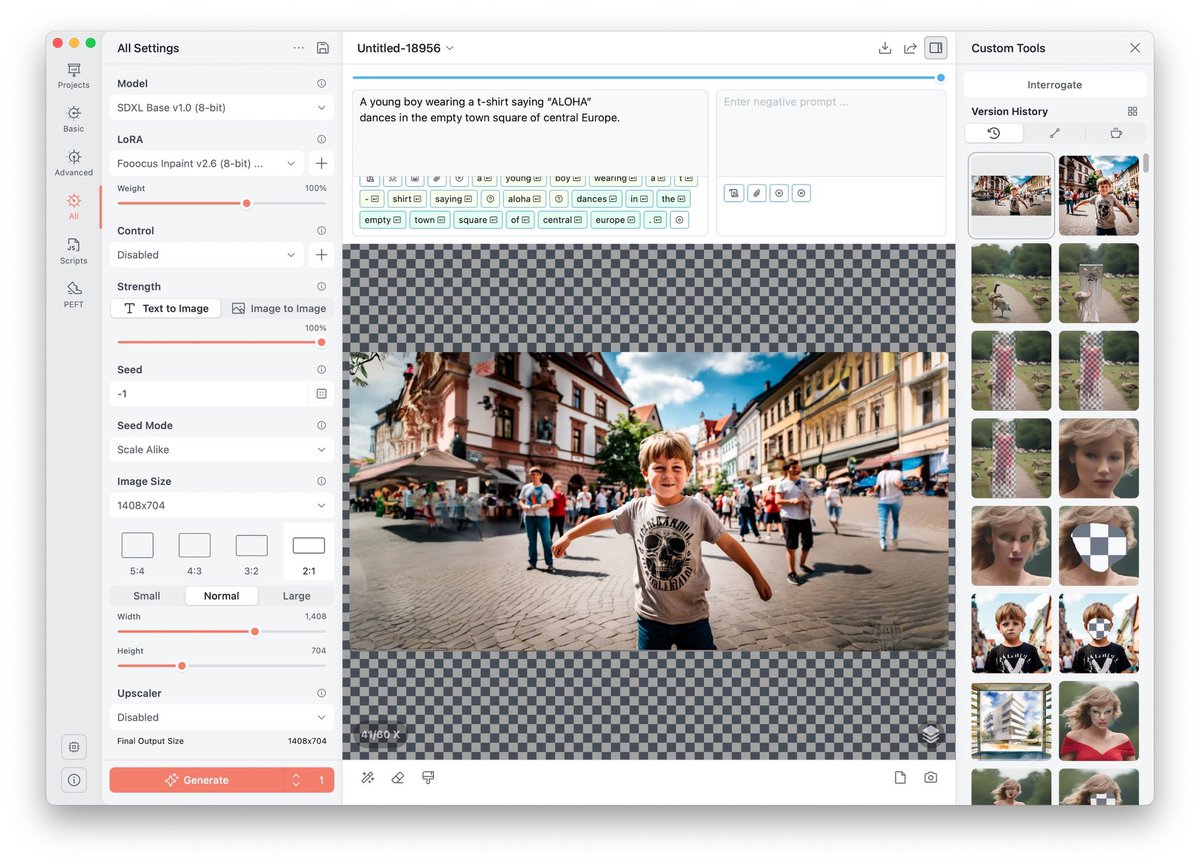This screenshot has height=866, width=1200.
Task: Click the 'saying' prompt token chip
Action: 454,199
